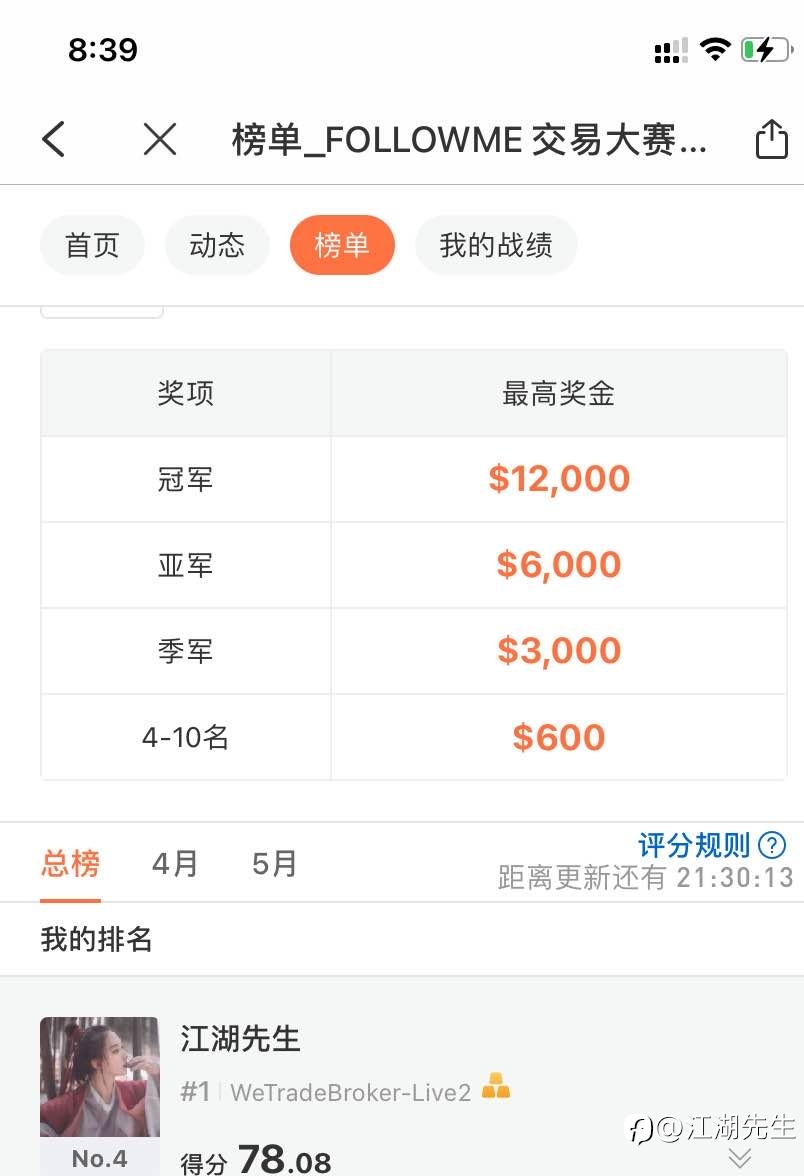Go to 首页 tab
The image size is (804, 1176).
coord(92,245)
